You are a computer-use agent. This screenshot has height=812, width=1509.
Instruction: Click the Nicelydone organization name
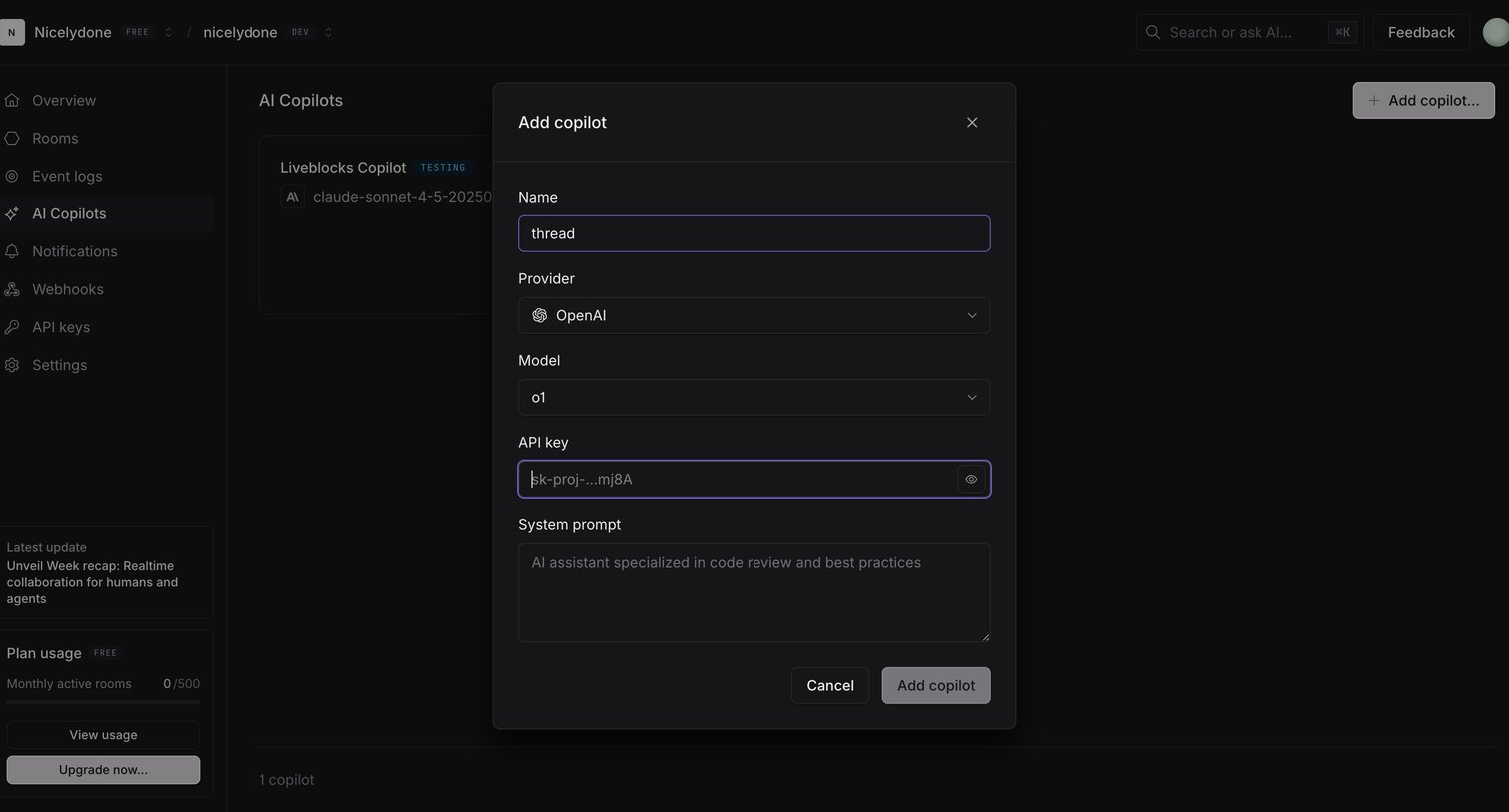(73, 32)
